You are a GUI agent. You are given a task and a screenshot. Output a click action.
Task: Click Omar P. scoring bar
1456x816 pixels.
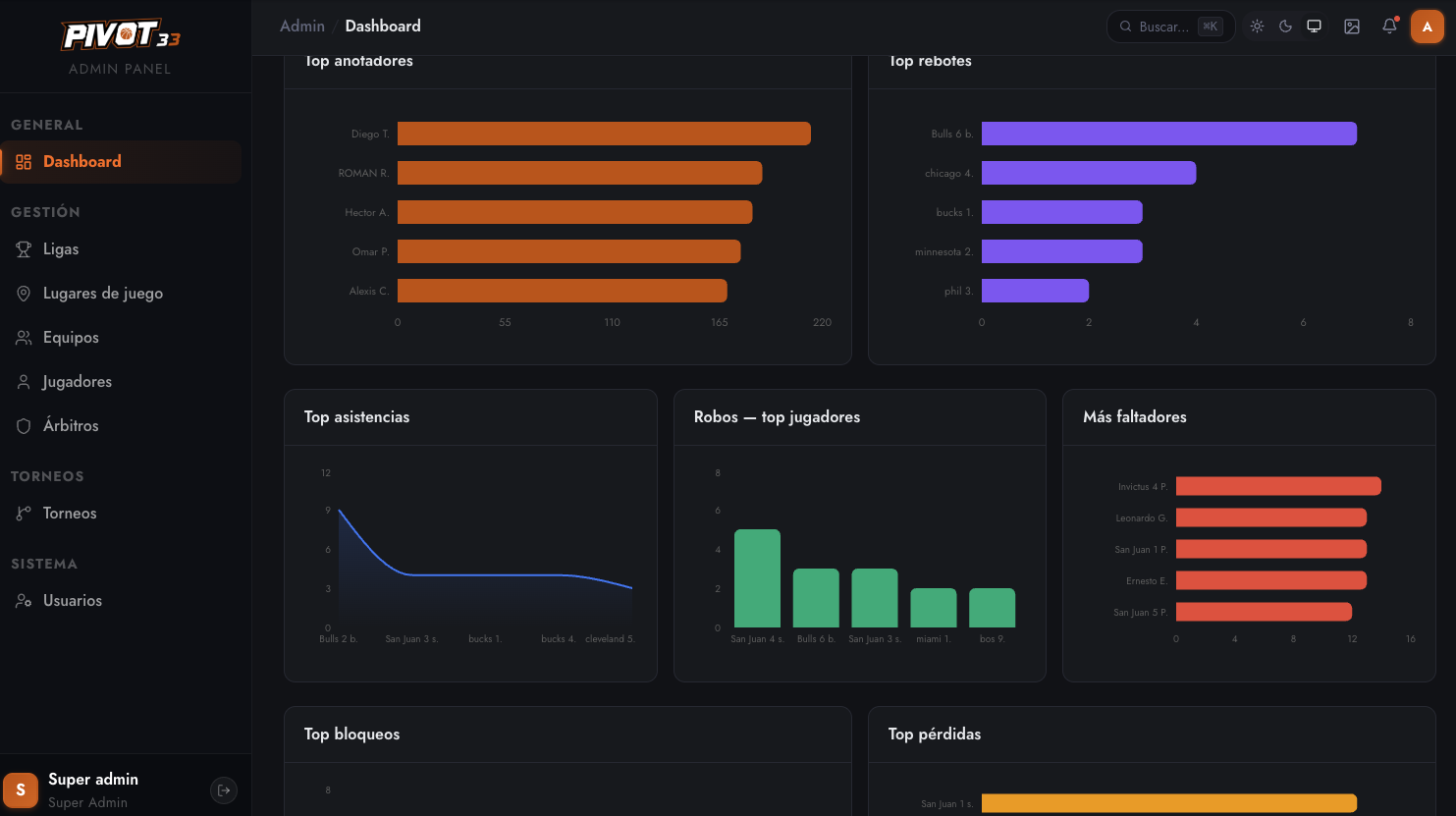tap(568, 251)
